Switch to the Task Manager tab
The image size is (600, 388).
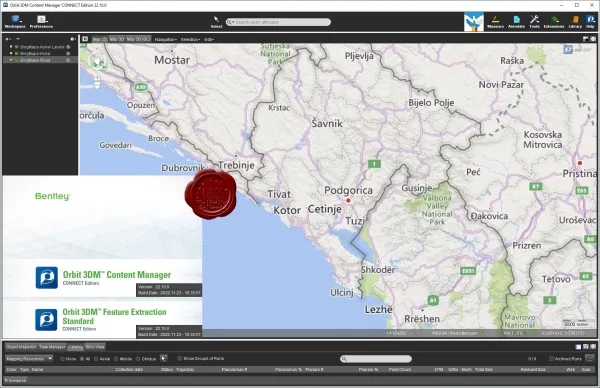(52, 347)
